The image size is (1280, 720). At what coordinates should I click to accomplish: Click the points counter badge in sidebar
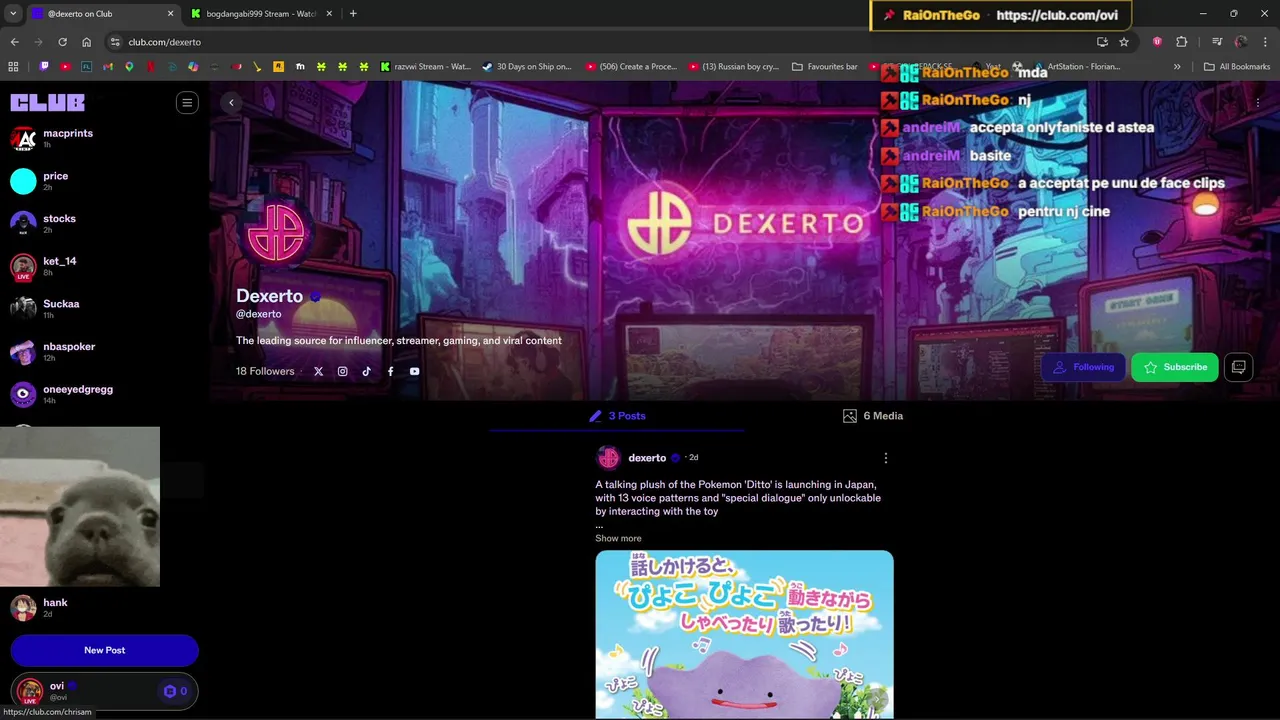point(176,691)
